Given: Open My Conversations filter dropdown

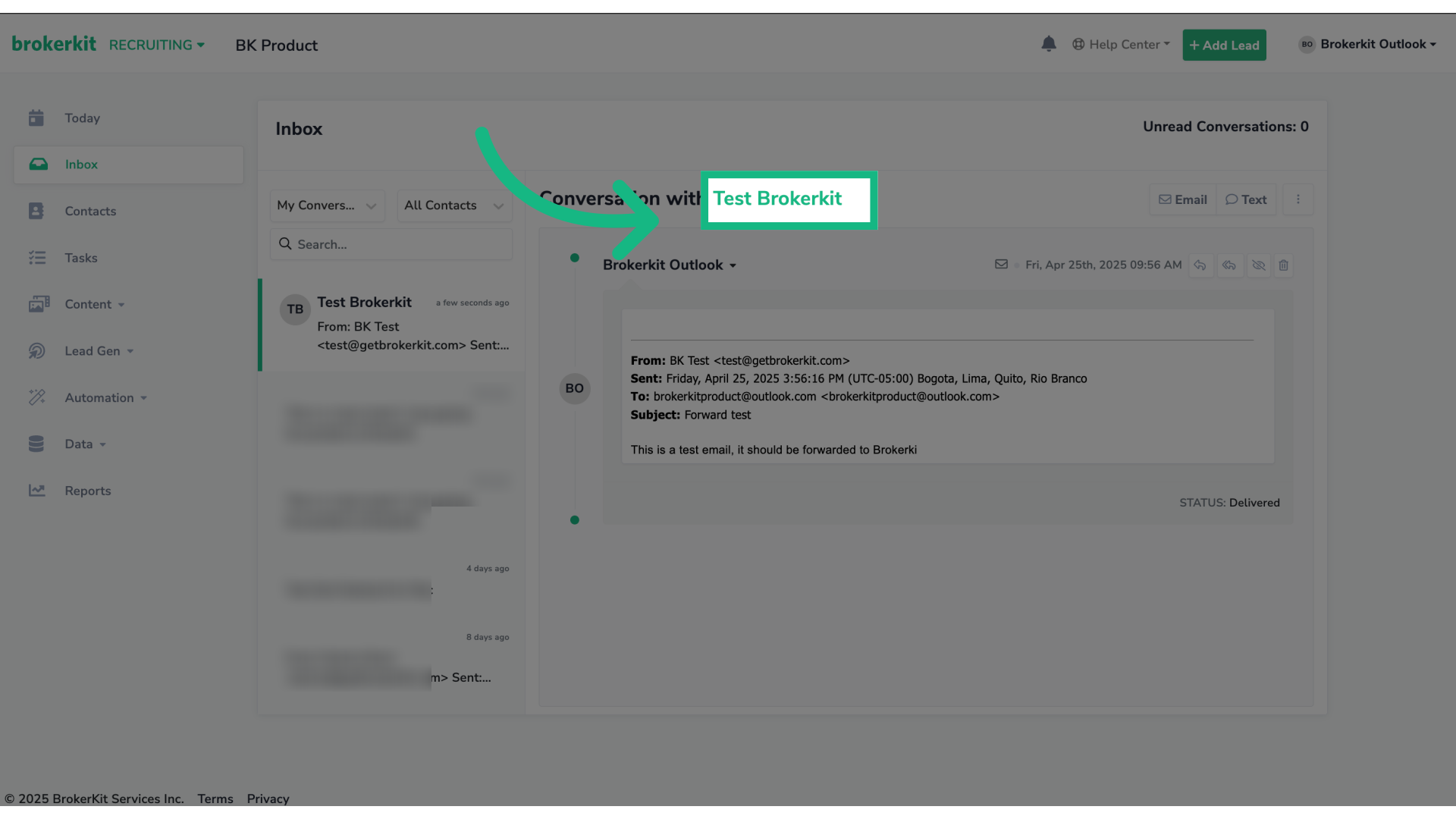Looking at the screenshot, I should [x=327, y=206].
